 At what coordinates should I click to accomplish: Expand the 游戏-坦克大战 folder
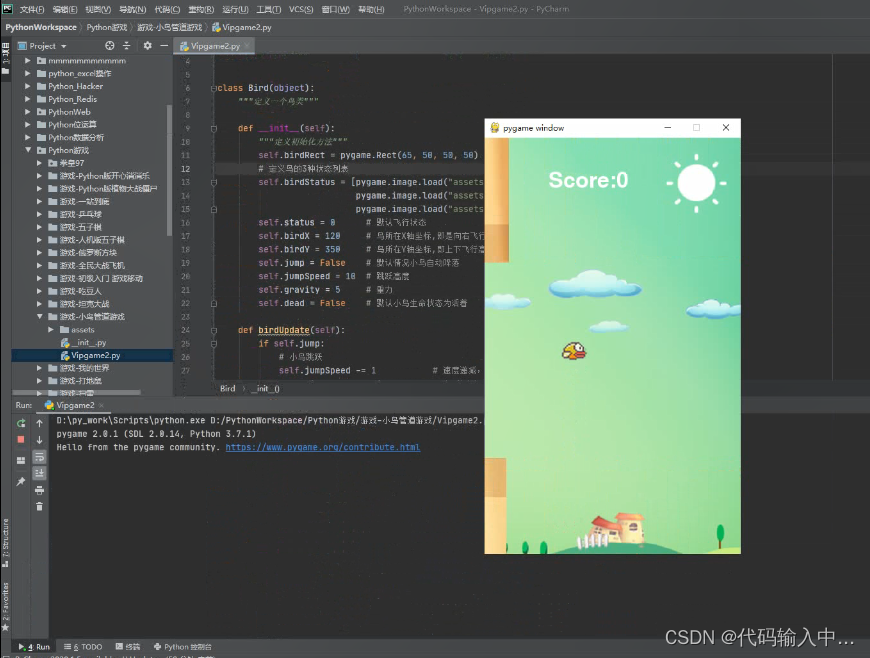pos(39,303)
